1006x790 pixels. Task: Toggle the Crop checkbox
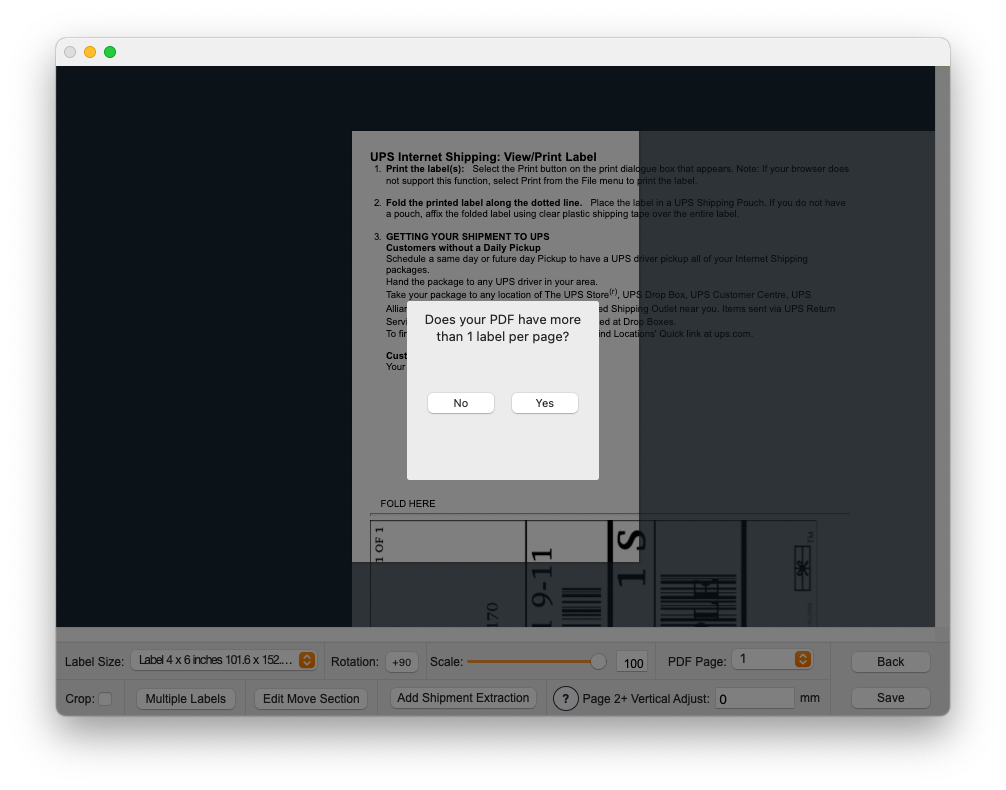[105, 699]
